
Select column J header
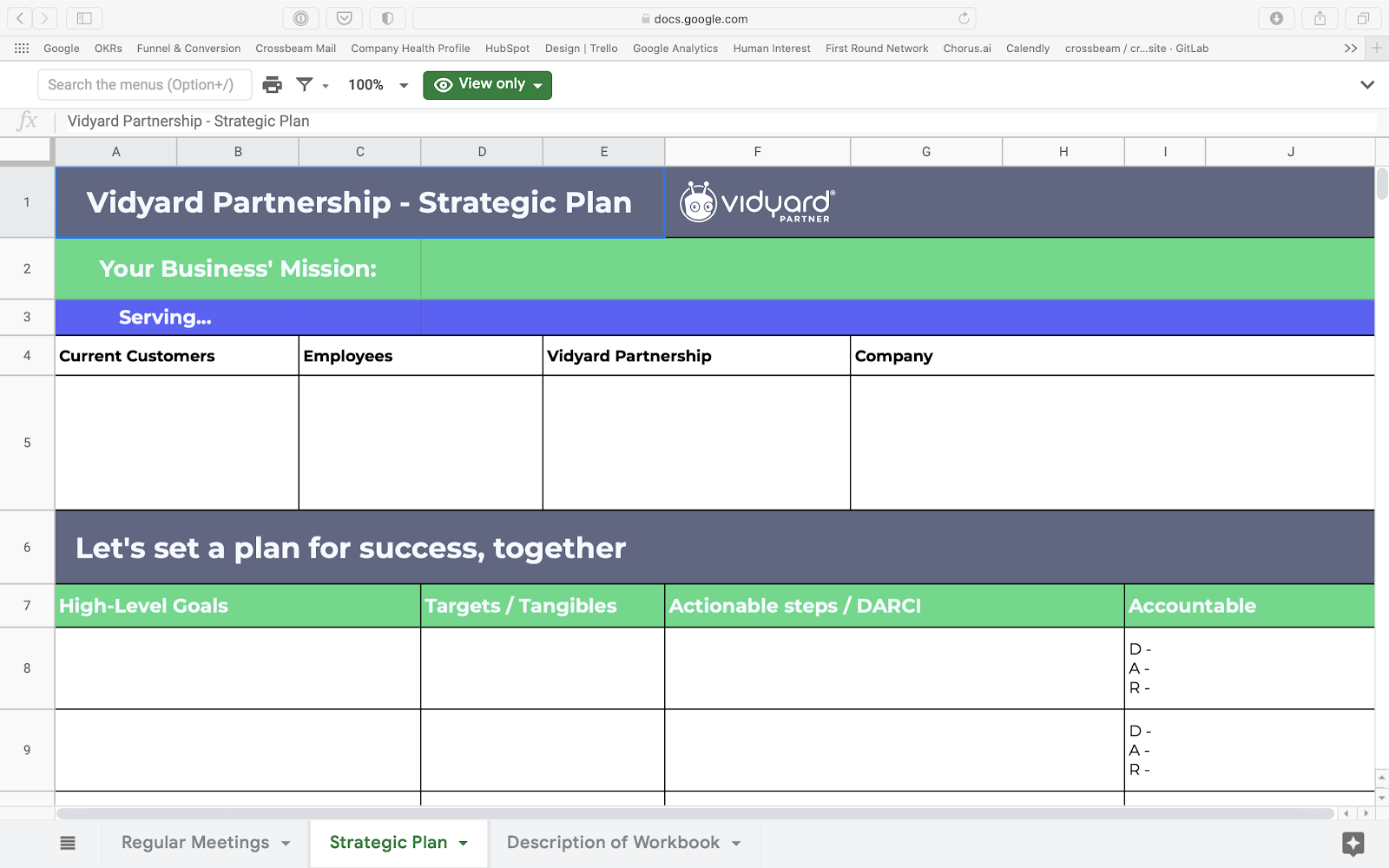point(1291,152)
